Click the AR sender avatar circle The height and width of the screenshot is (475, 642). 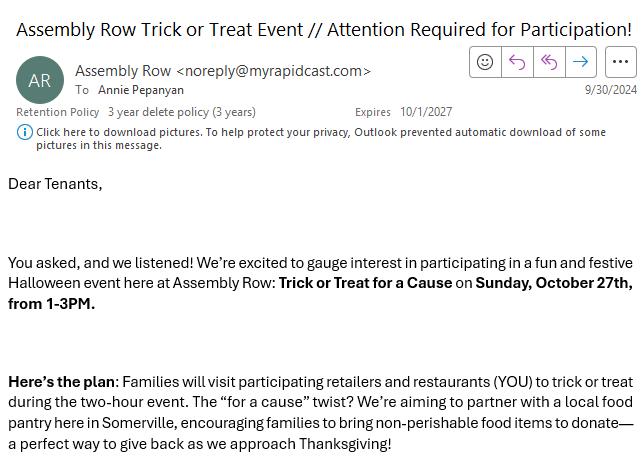[x=40, y=80]
